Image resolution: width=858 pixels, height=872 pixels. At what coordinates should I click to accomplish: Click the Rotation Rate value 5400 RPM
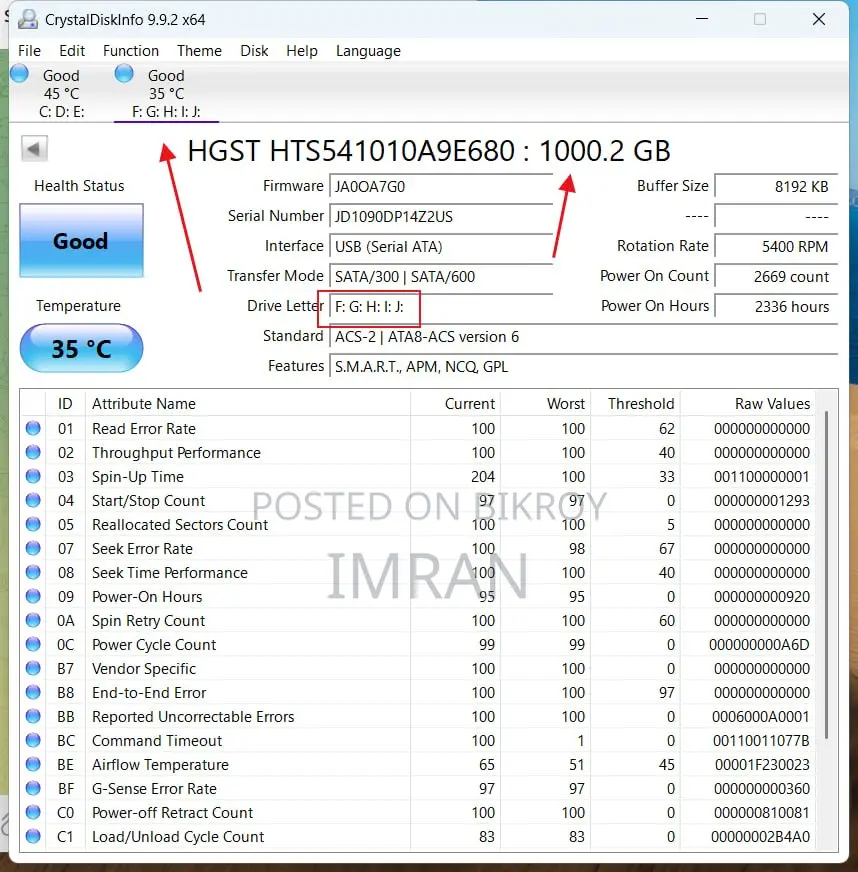click(x=776, y=246)
